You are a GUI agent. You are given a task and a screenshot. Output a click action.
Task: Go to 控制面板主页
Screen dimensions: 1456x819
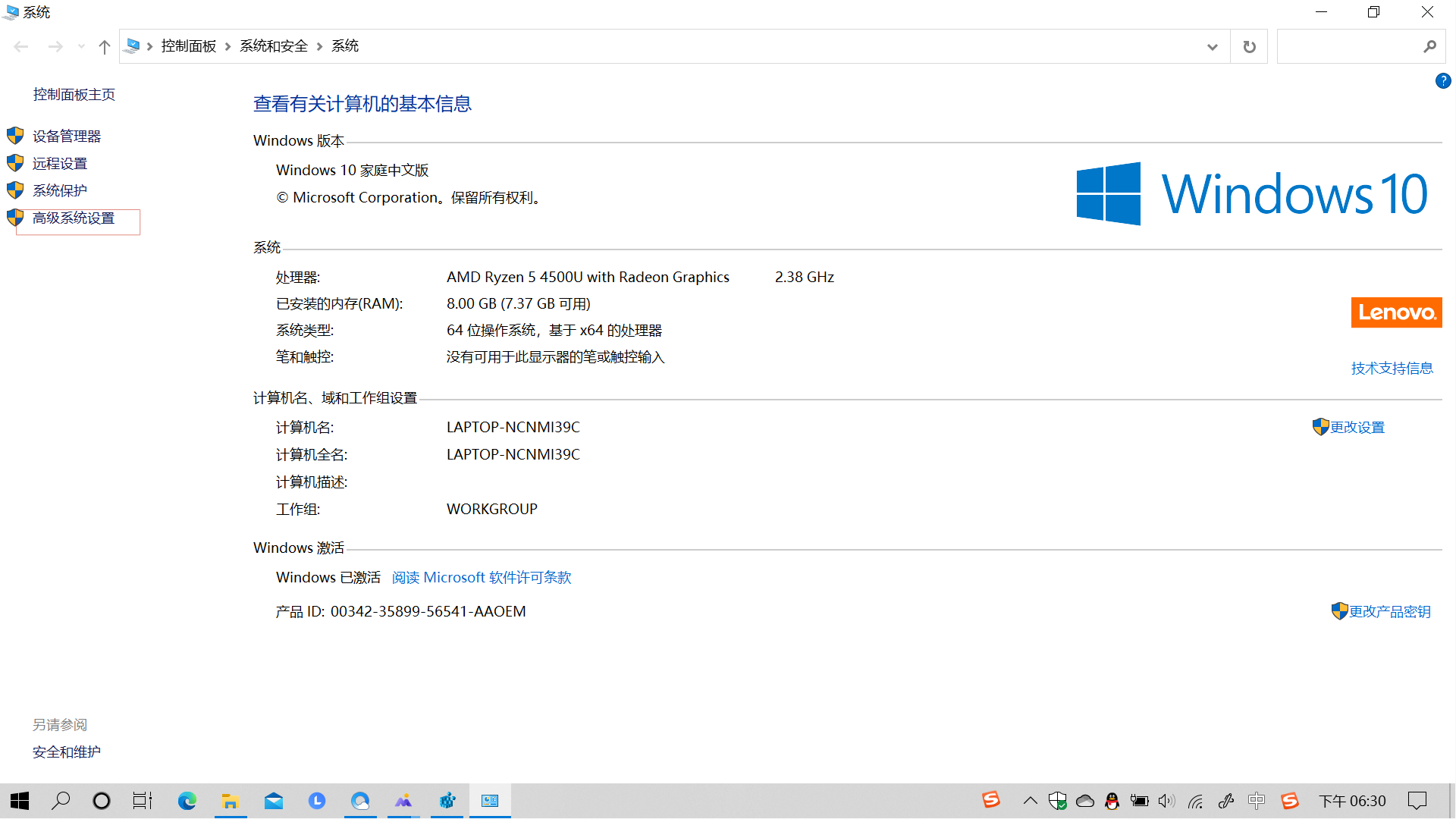click(74, 95)
